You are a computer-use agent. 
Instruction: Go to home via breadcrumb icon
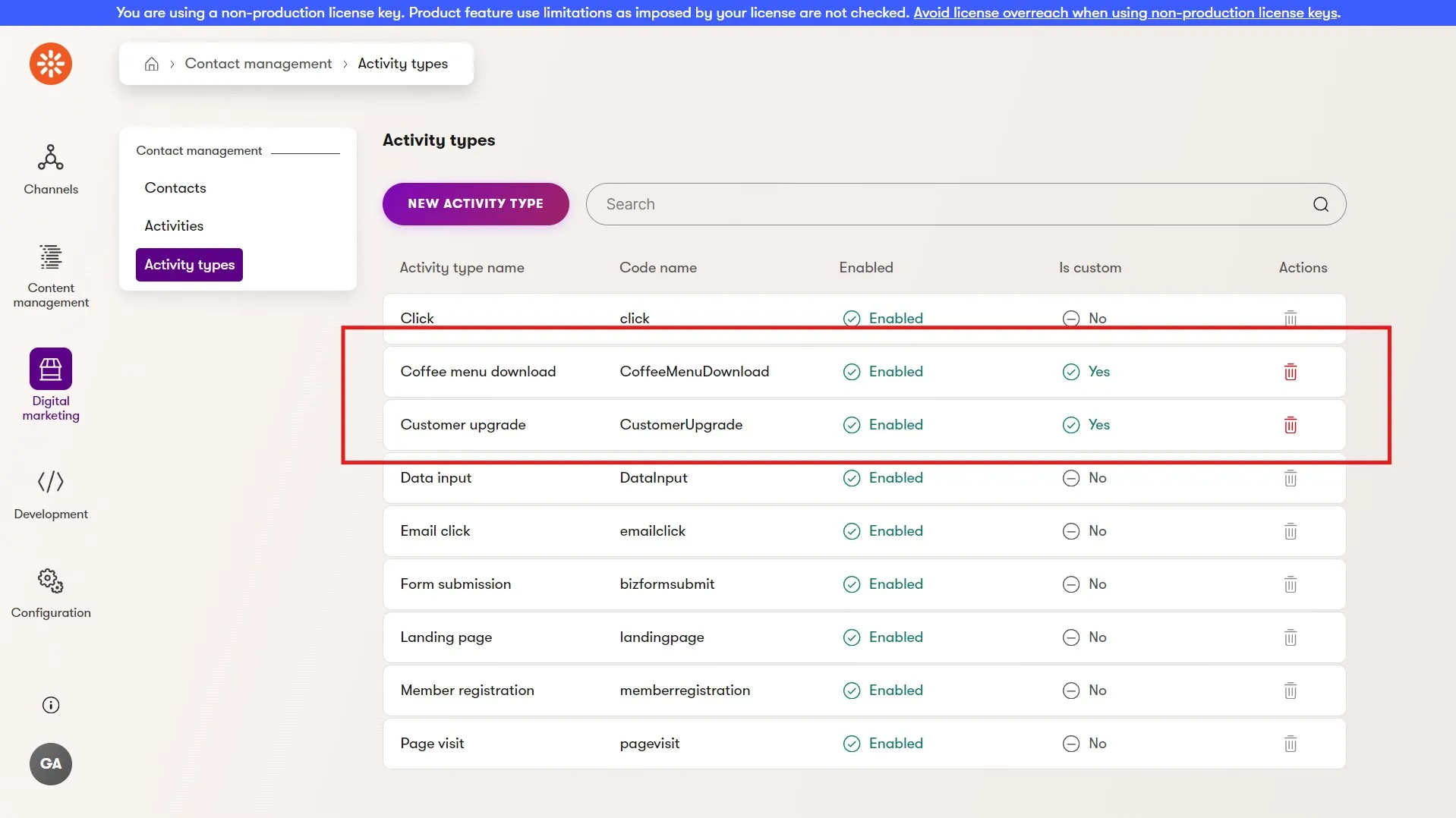pyautogui.click(x=152, y=64)
